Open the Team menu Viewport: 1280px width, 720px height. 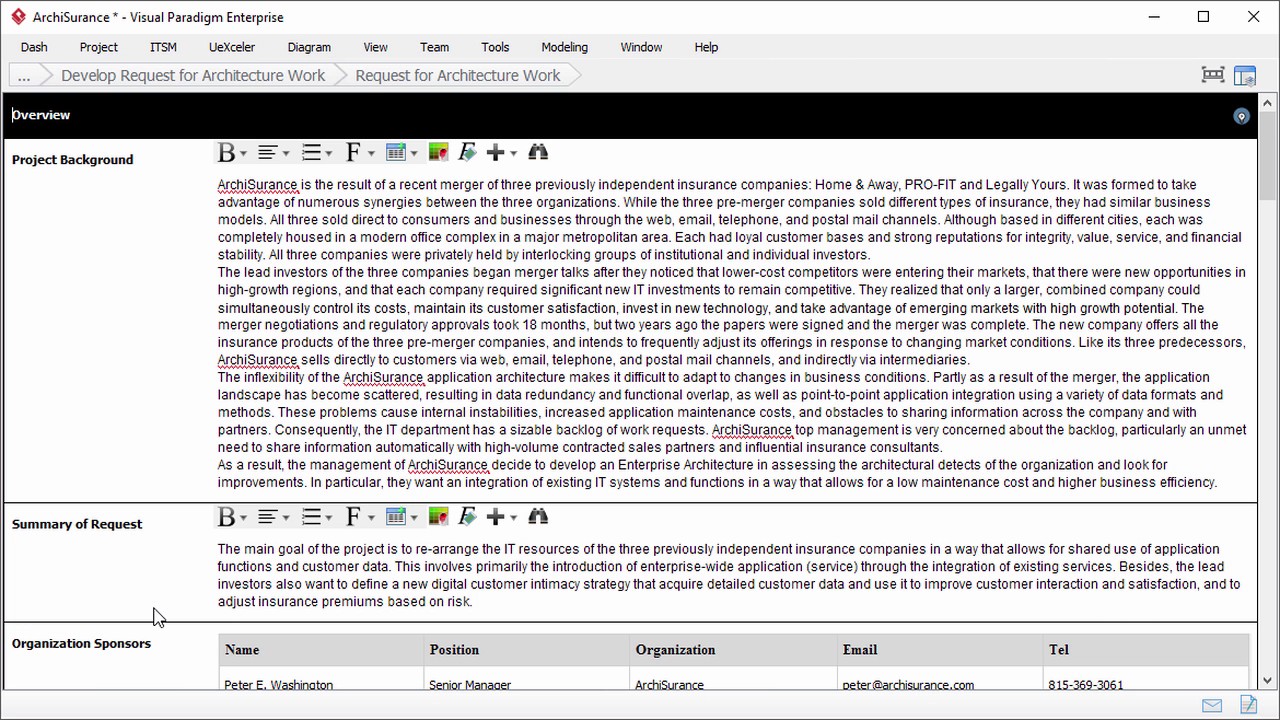tap(435, 47)
